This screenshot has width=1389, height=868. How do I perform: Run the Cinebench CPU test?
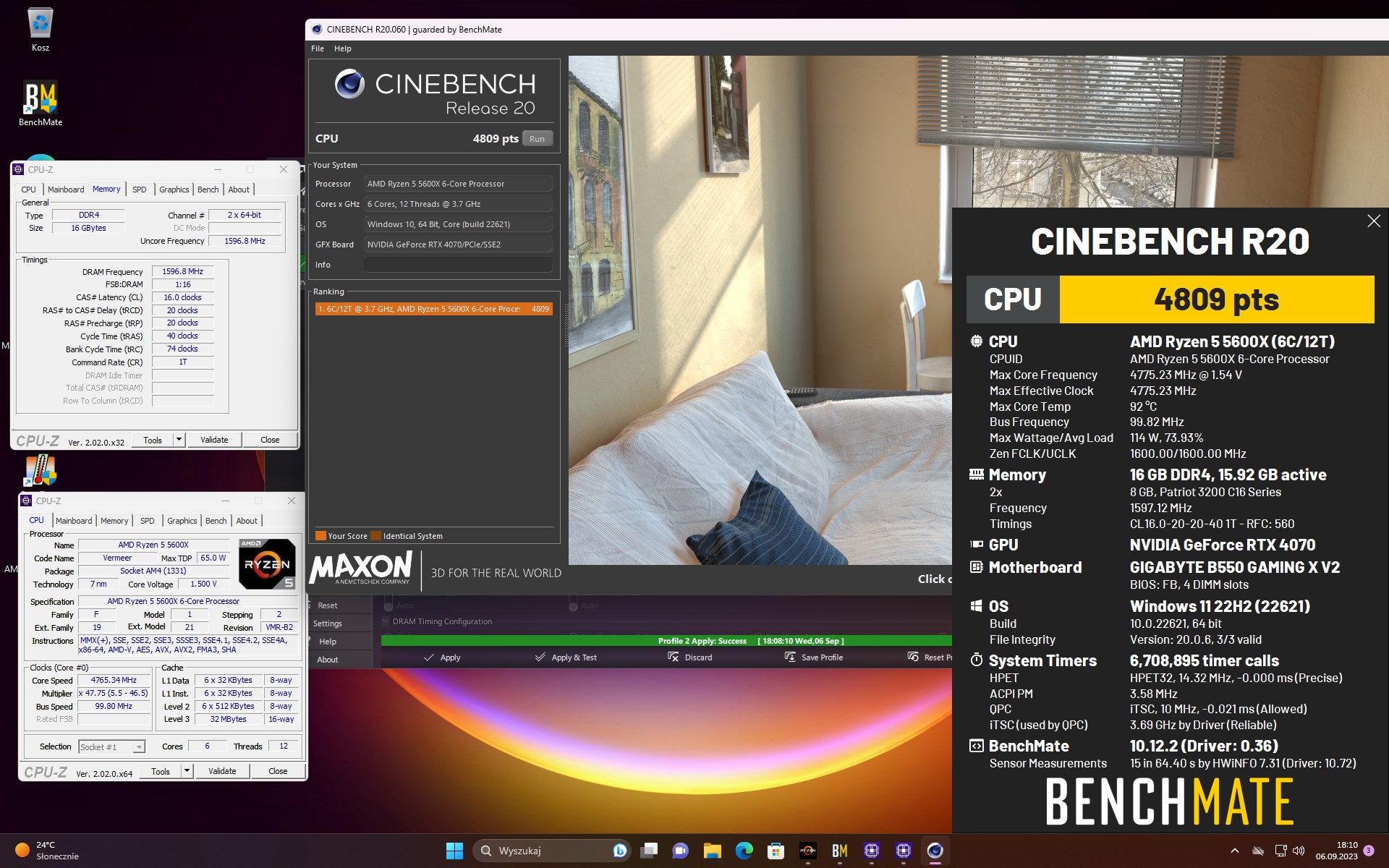tap(537, 139)
